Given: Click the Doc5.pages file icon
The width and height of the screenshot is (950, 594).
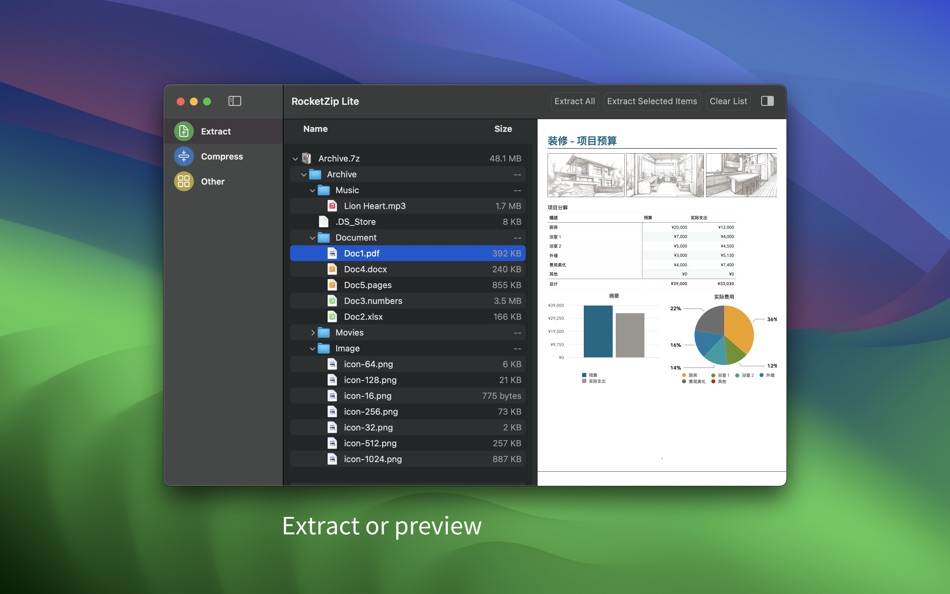Looking at the screenshot, I should (x=332, y=285).
